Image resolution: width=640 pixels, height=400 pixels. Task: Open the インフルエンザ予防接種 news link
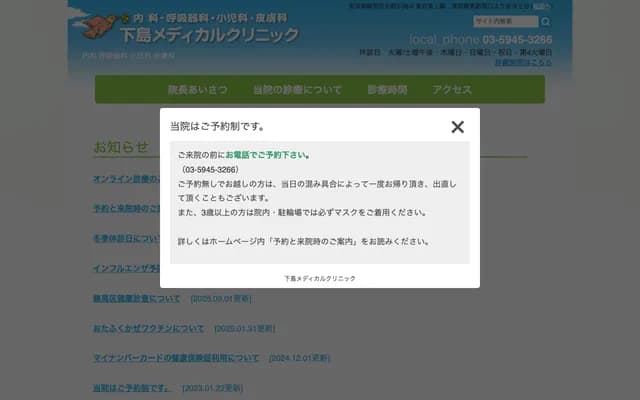[126, 268]
